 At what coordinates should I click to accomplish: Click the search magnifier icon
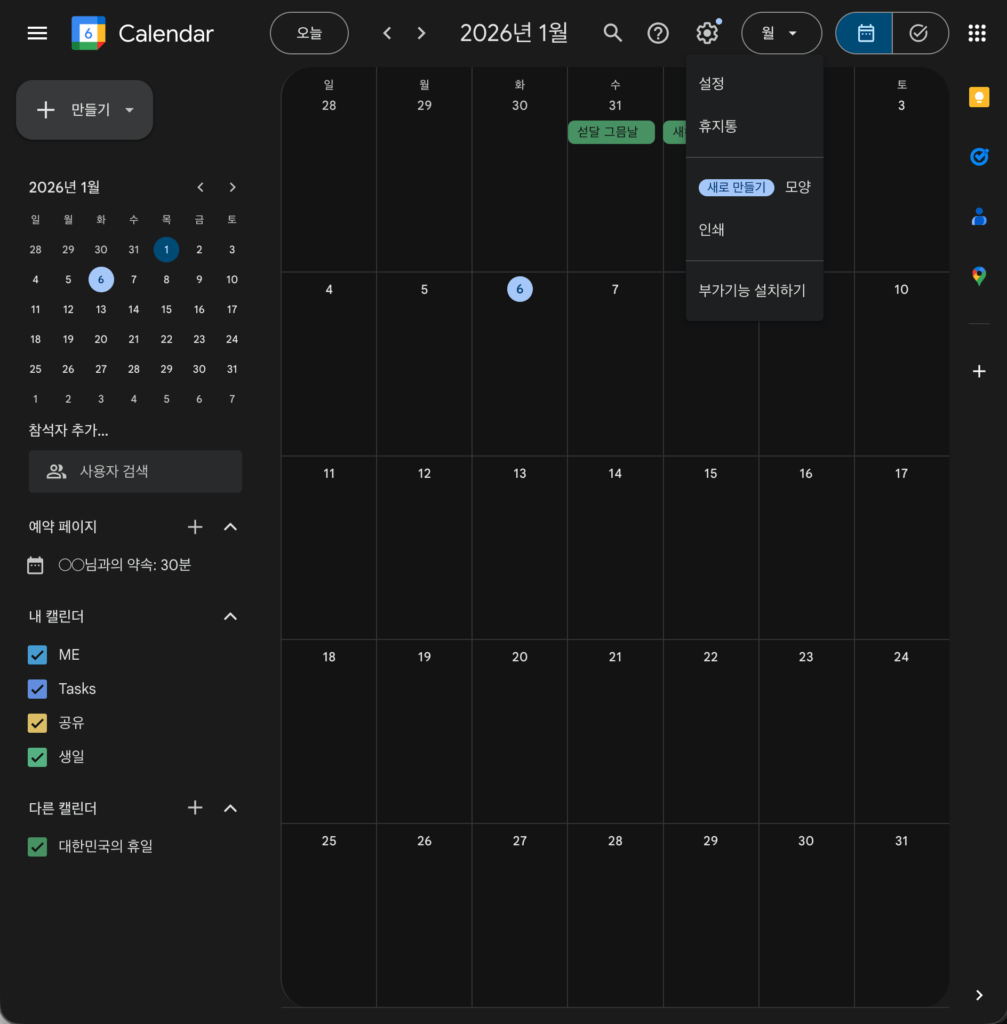click(613, 33)
